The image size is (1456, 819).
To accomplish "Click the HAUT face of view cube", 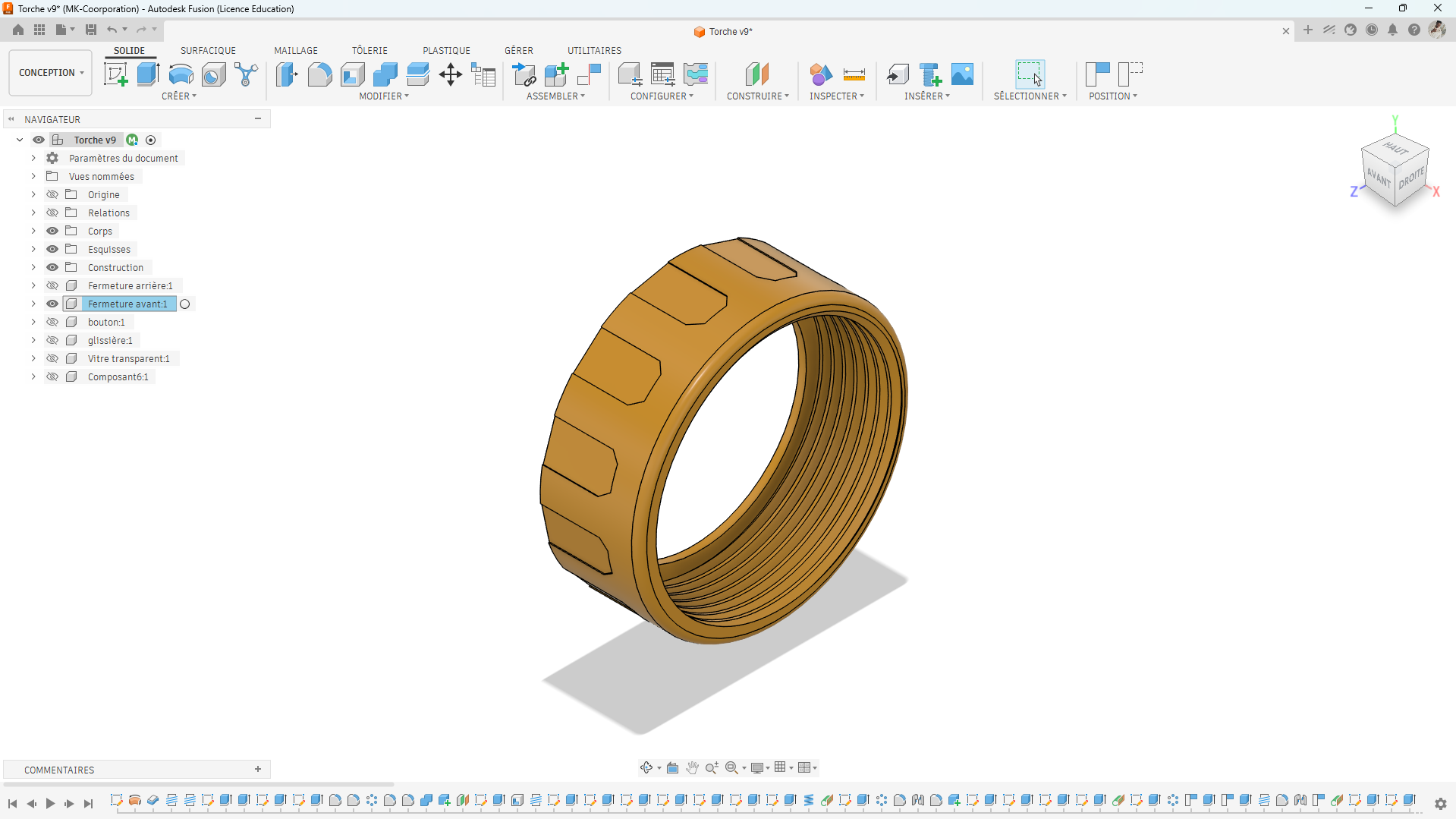I will click(x=1395, y=148).
